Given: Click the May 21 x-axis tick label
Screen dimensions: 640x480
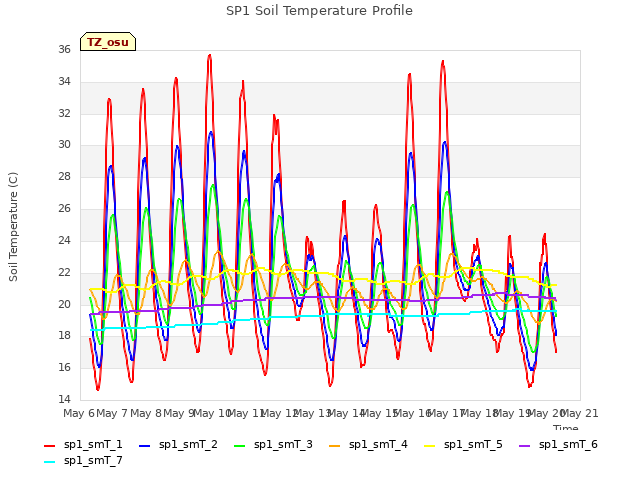Looking at the screenshot, I should click(579, 413).
